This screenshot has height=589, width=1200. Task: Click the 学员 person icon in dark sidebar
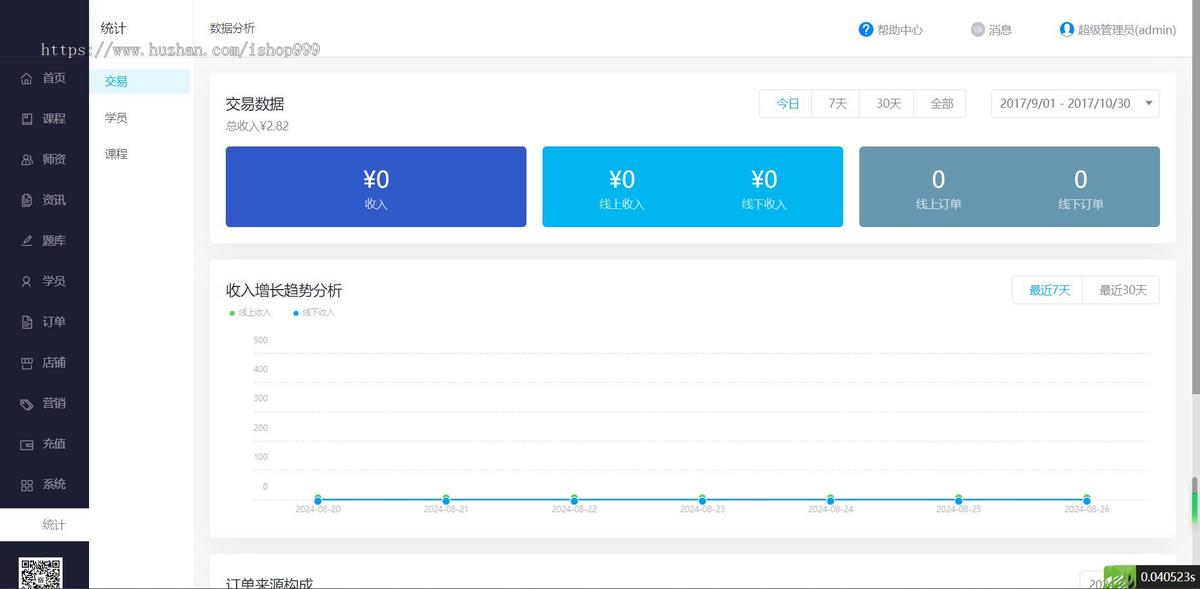tap(27, 282)
